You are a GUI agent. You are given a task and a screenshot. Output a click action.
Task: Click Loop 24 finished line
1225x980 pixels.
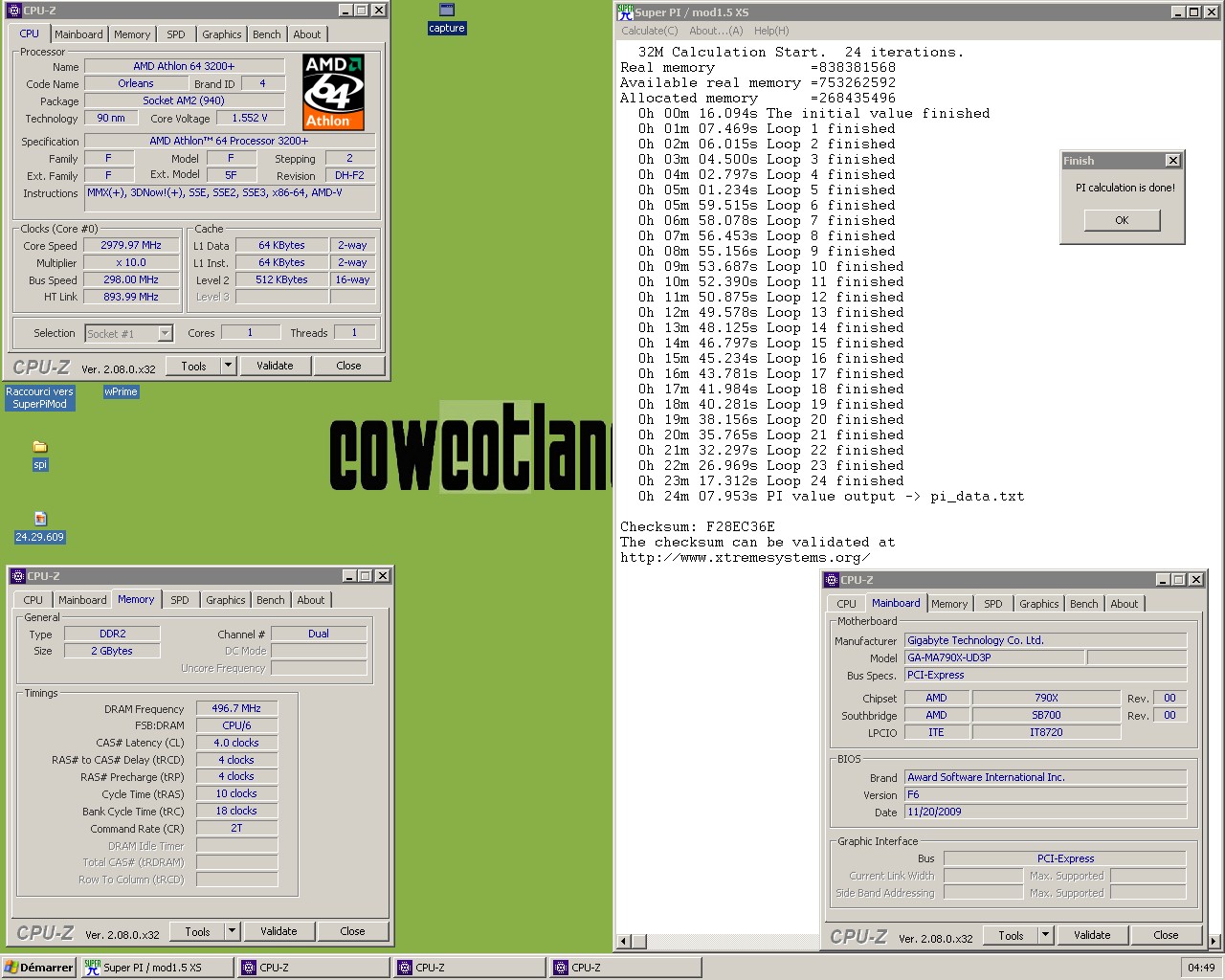click(771, 480)
